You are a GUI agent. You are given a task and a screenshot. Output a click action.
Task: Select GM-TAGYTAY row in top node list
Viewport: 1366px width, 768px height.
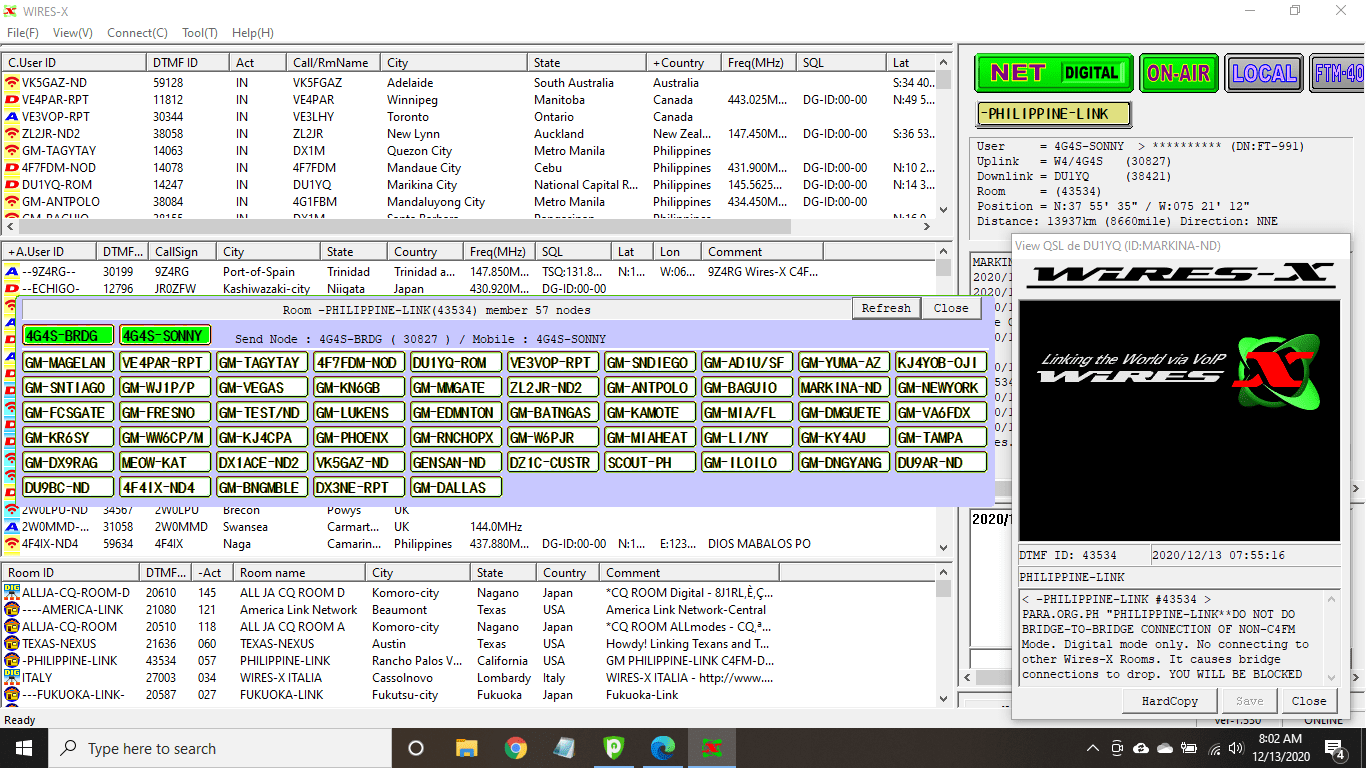[469, 151]
